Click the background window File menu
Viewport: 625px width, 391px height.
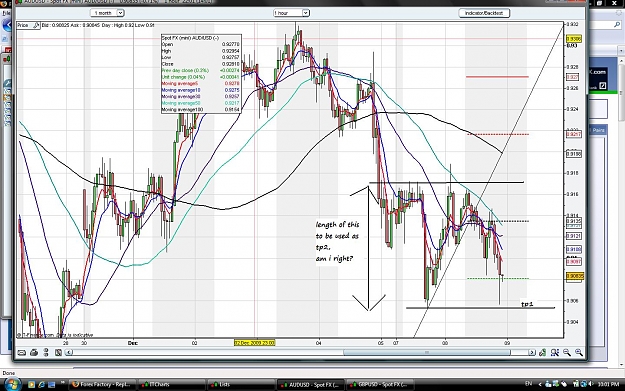click(x=6, y=13)
